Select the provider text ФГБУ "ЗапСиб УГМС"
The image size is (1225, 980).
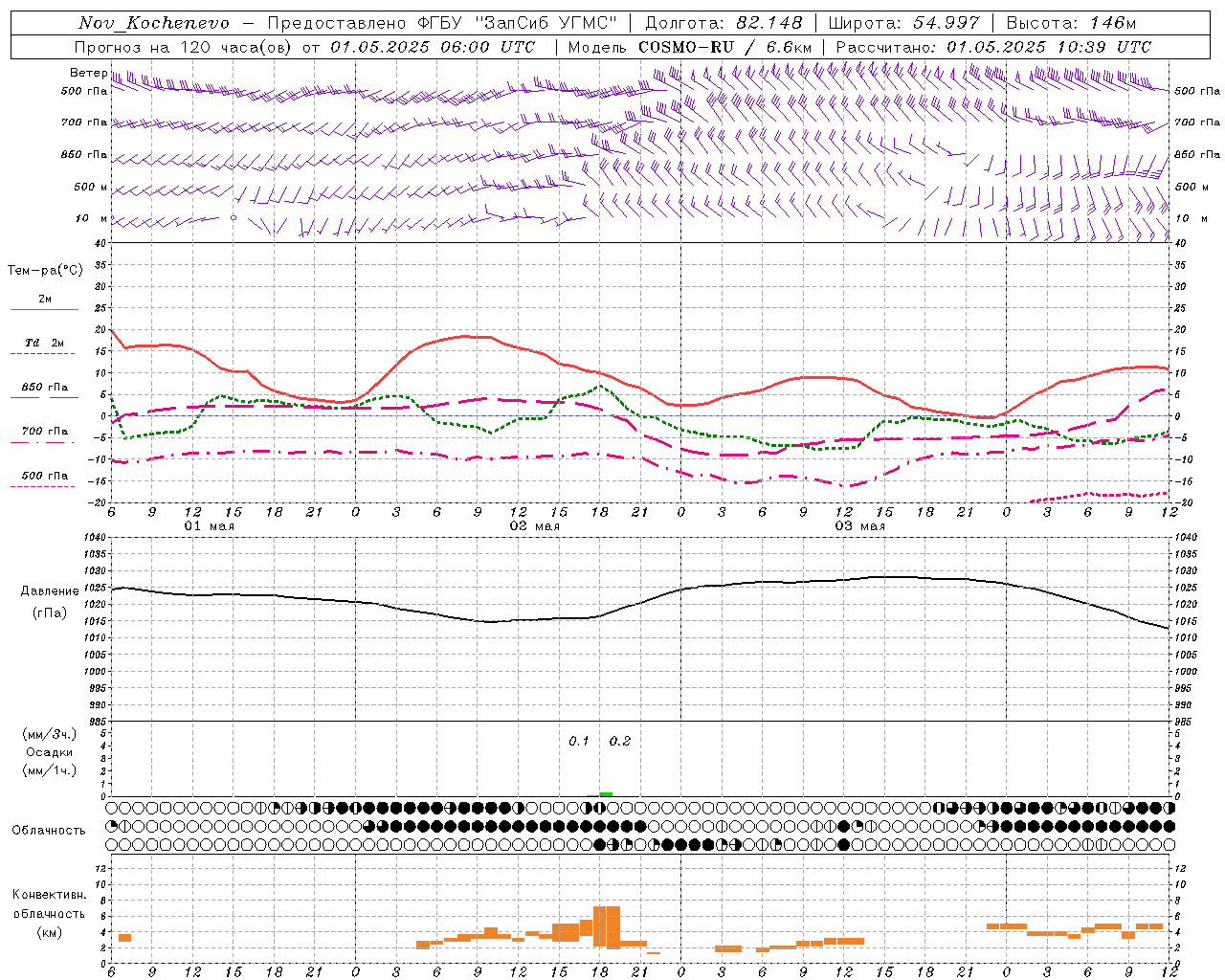(518, 23)
